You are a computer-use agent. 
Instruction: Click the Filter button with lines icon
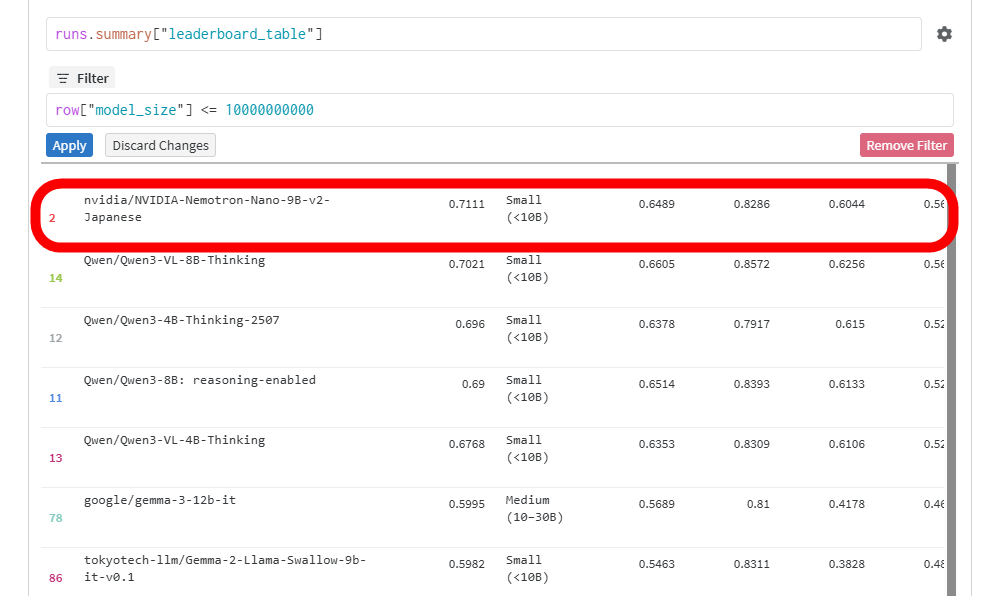82,78
